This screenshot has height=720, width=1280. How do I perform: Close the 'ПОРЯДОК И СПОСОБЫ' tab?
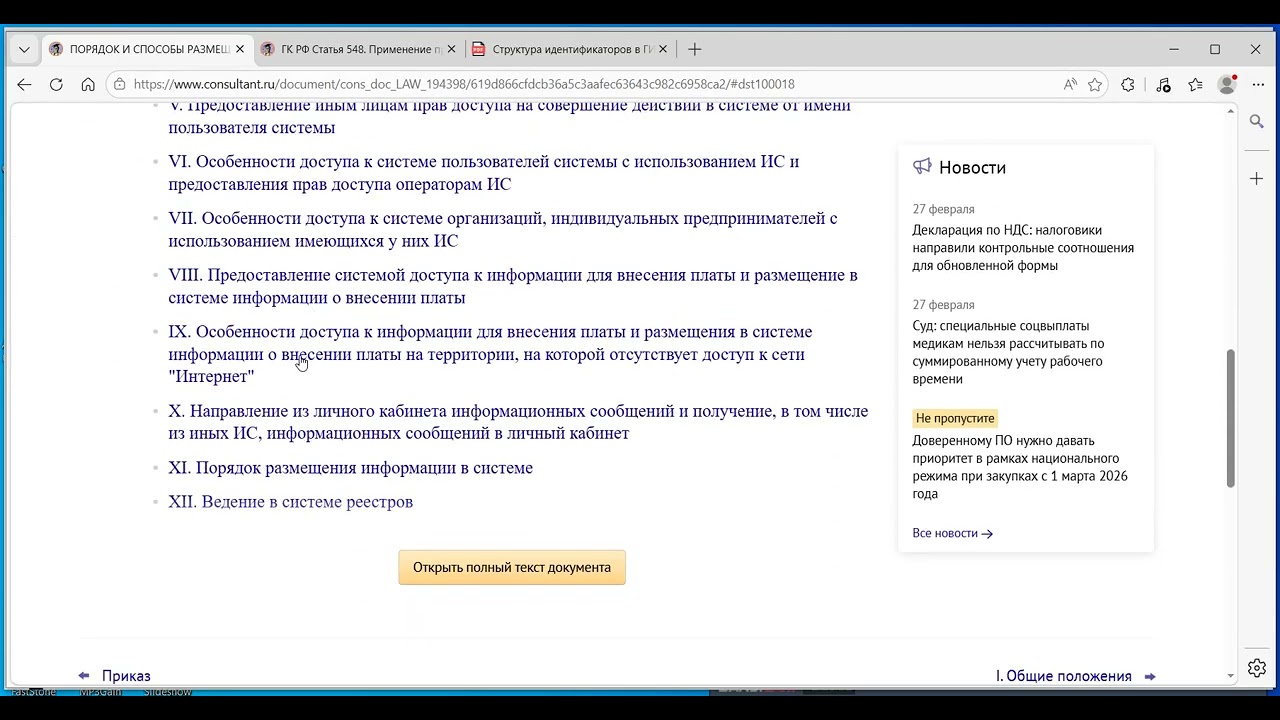(240, 49)
